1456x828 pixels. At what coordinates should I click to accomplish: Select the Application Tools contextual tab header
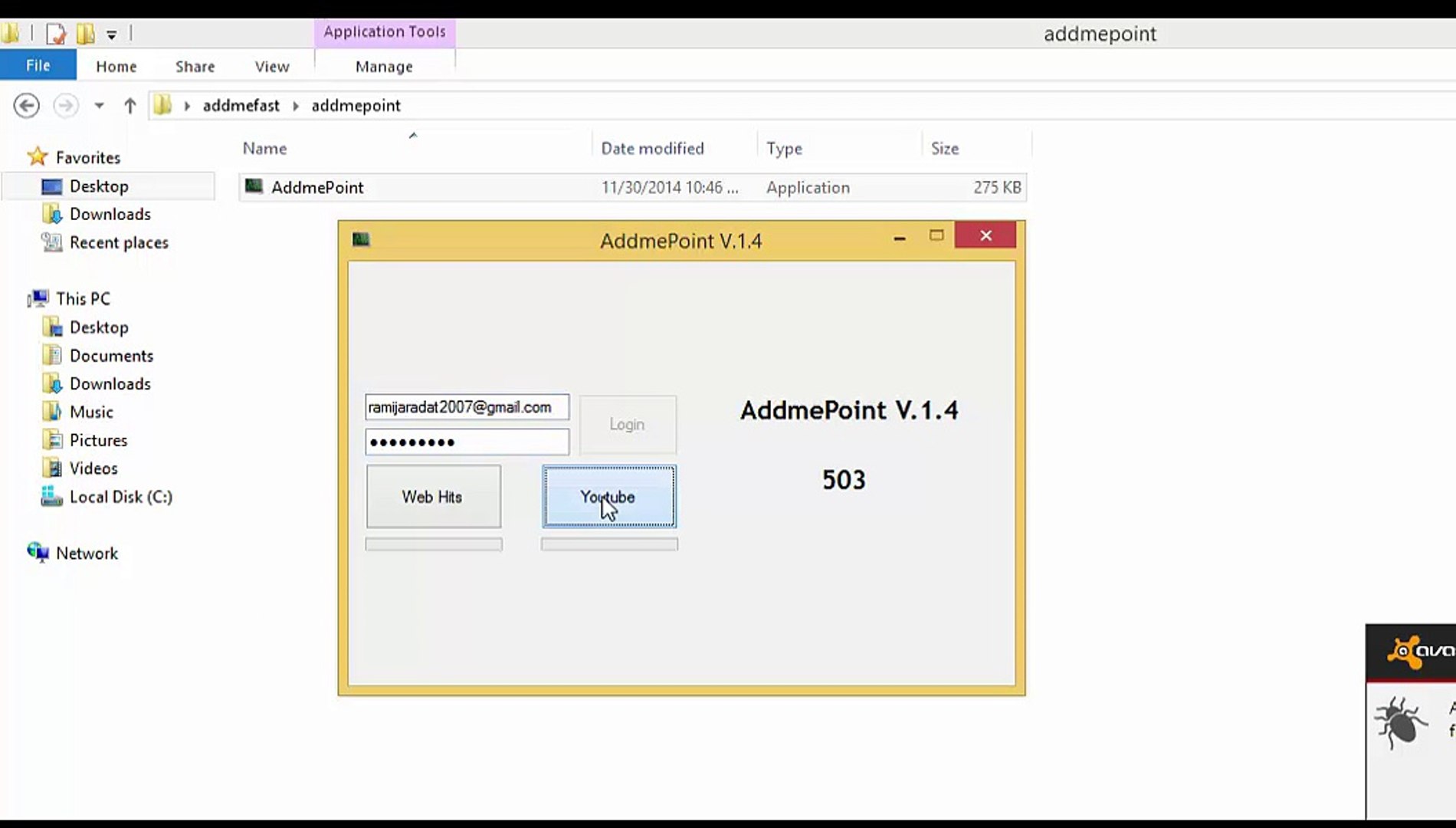(385, 32)
